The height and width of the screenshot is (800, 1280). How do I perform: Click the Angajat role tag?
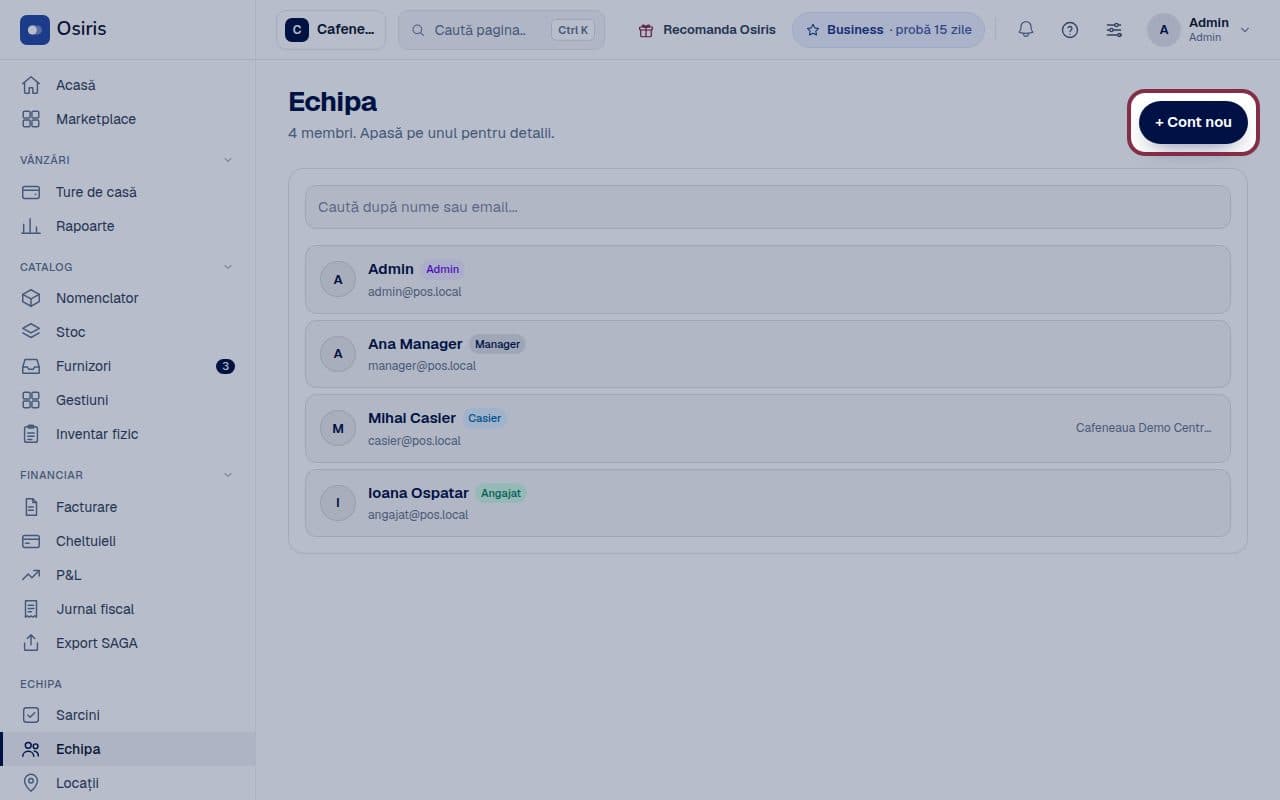pos(500,493)
